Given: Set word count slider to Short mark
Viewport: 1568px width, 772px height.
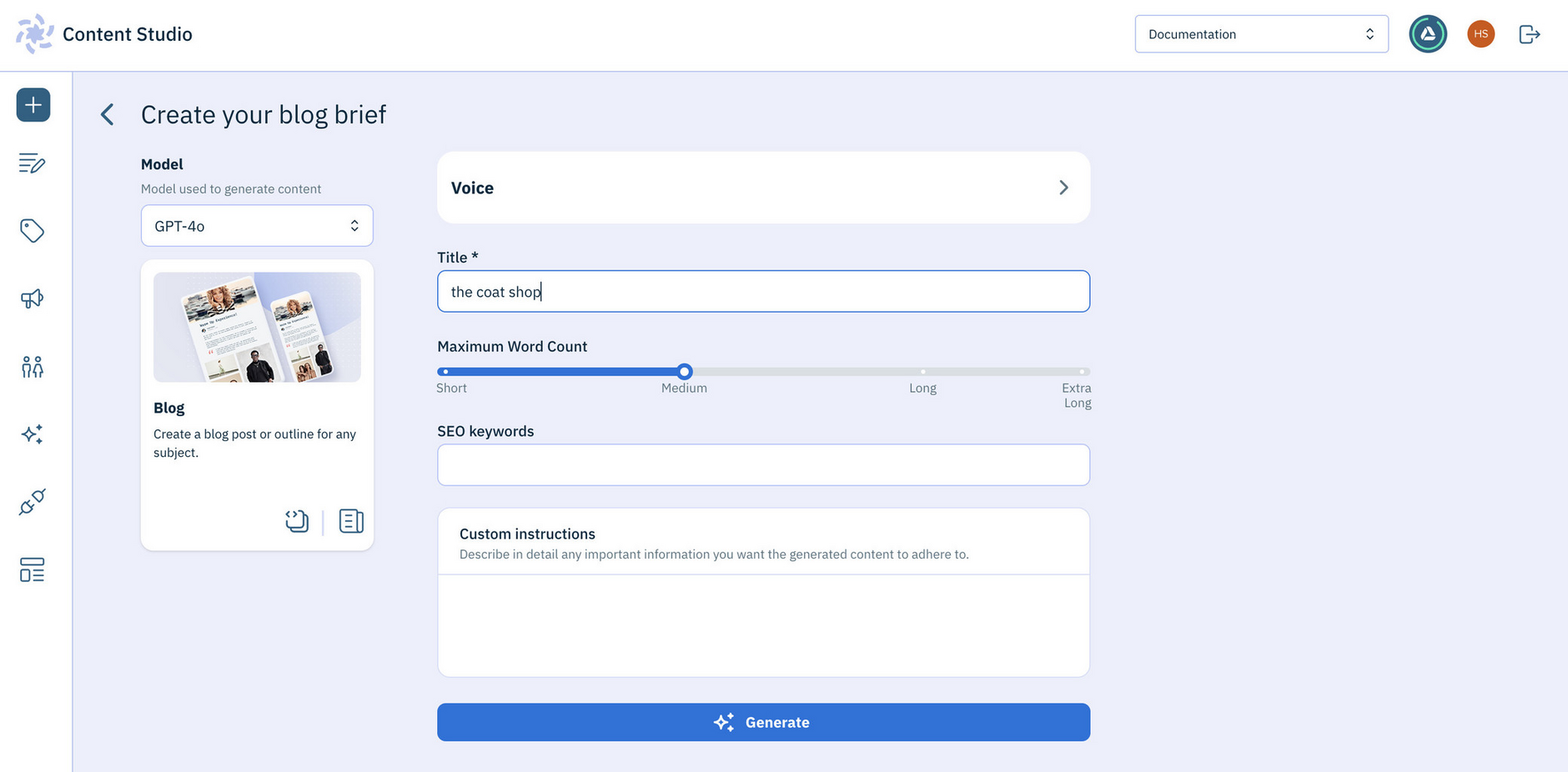Looking at the screenshot, I should pyautogui.click(x=445, y=372).
